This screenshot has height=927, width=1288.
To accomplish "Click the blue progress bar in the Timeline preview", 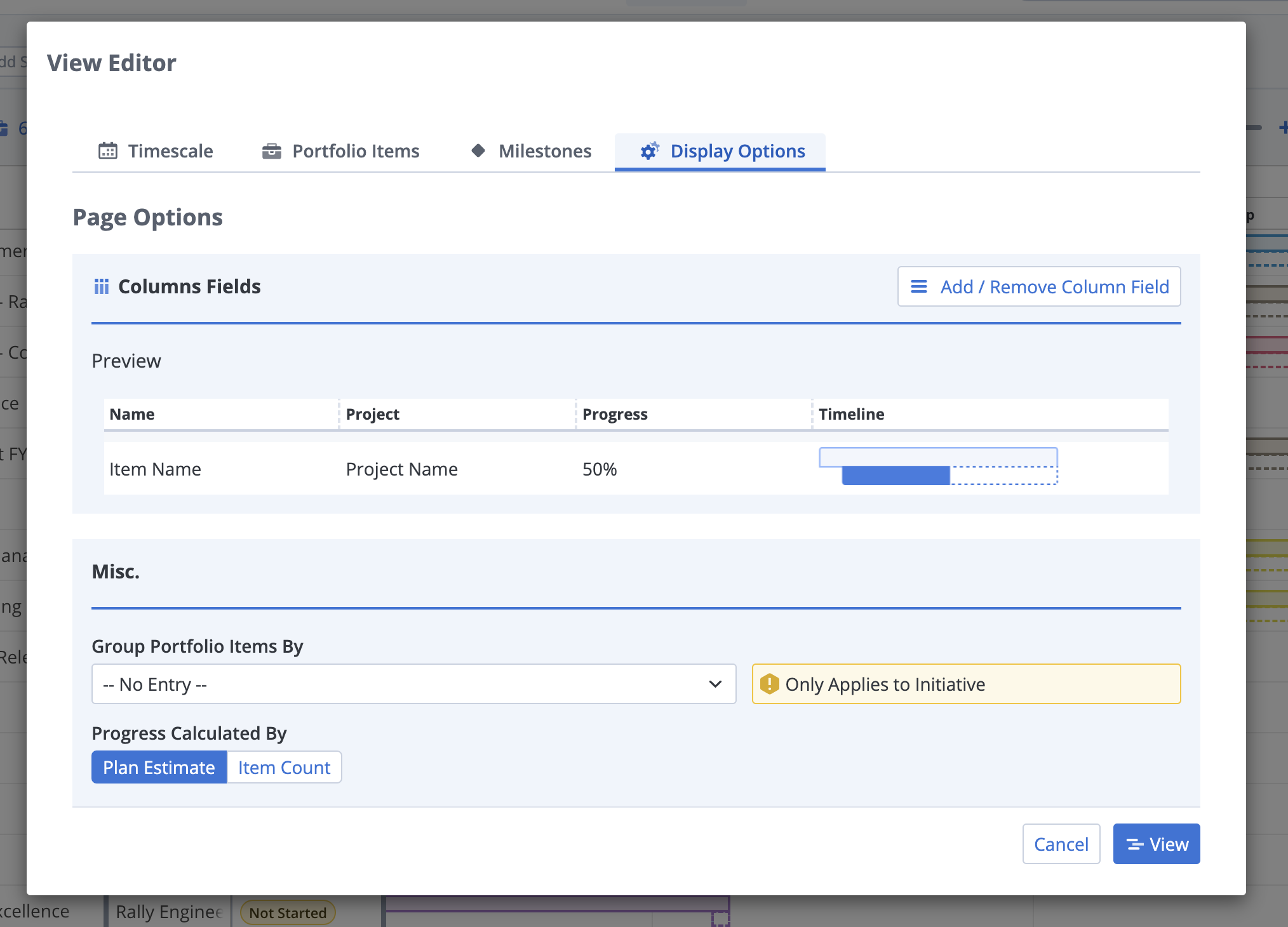I will tap(896, 476).
